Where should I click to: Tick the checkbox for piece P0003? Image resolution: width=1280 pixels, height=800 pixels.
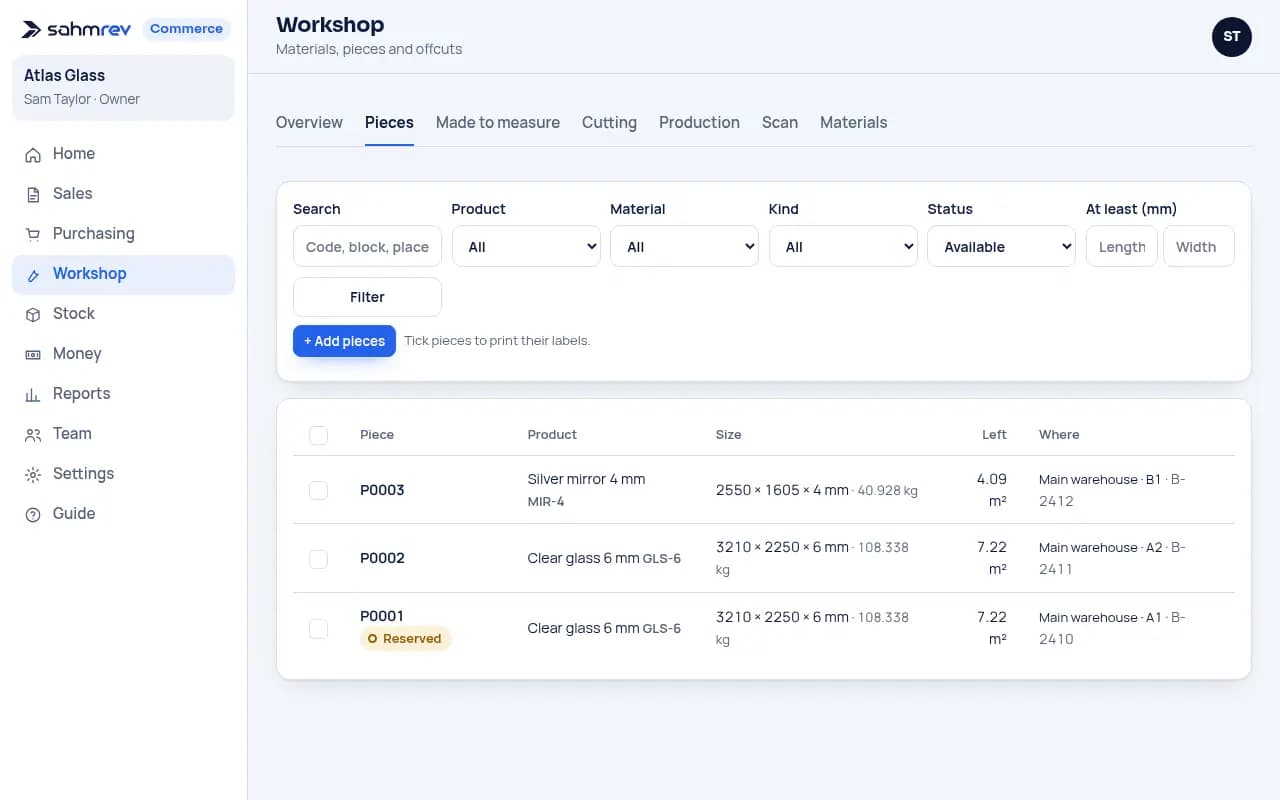coord(318,490)
